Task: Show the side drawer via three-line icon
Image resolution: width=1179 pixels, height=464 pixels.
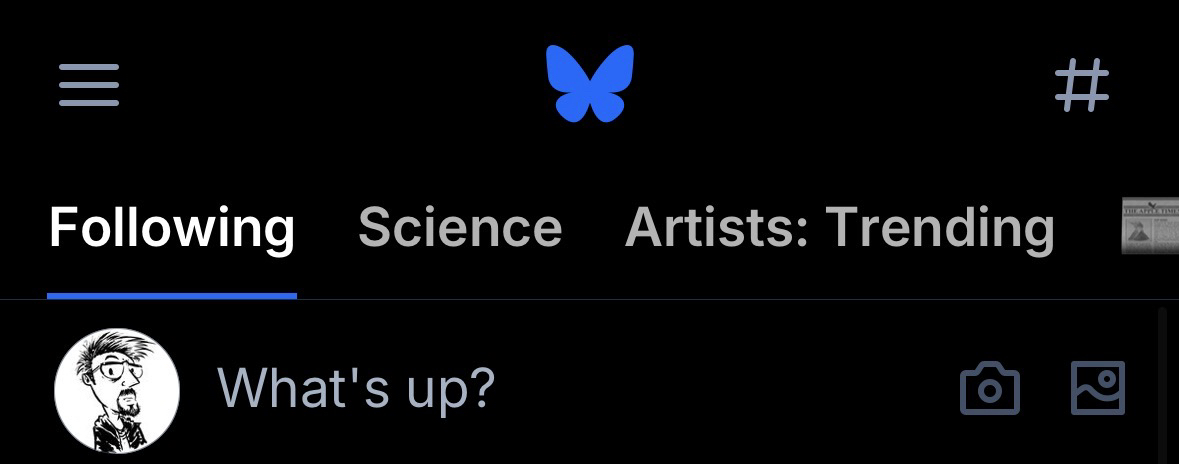Action: point(89,85)
